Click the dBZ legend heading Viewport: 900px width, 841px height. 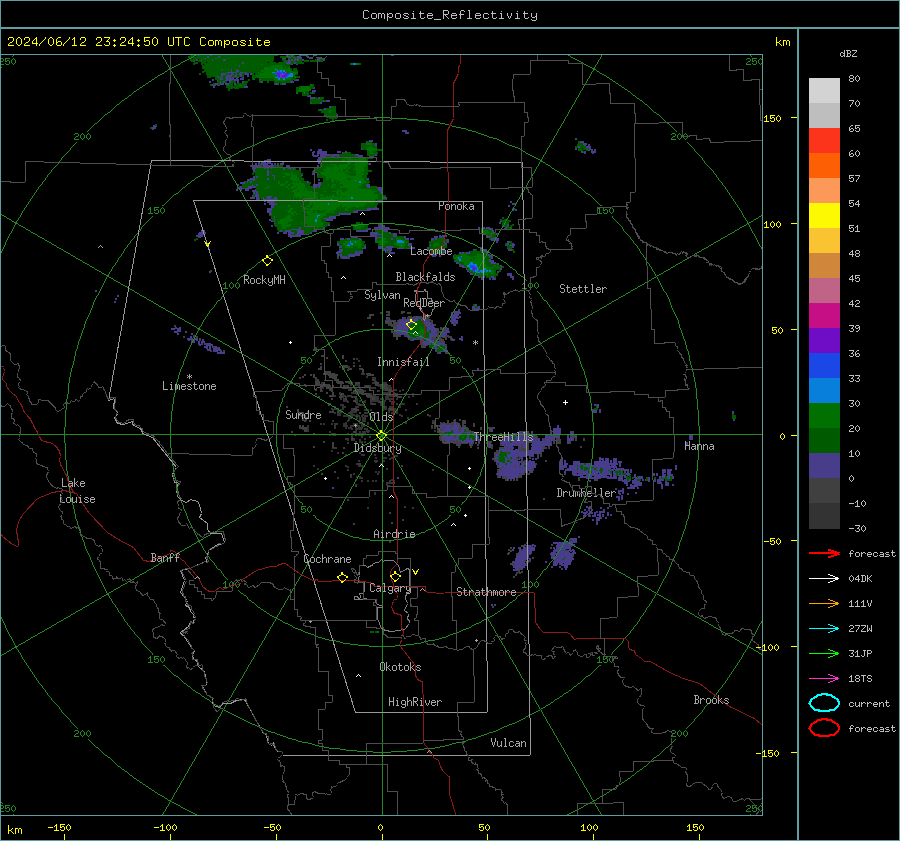(x=848, y=53)
